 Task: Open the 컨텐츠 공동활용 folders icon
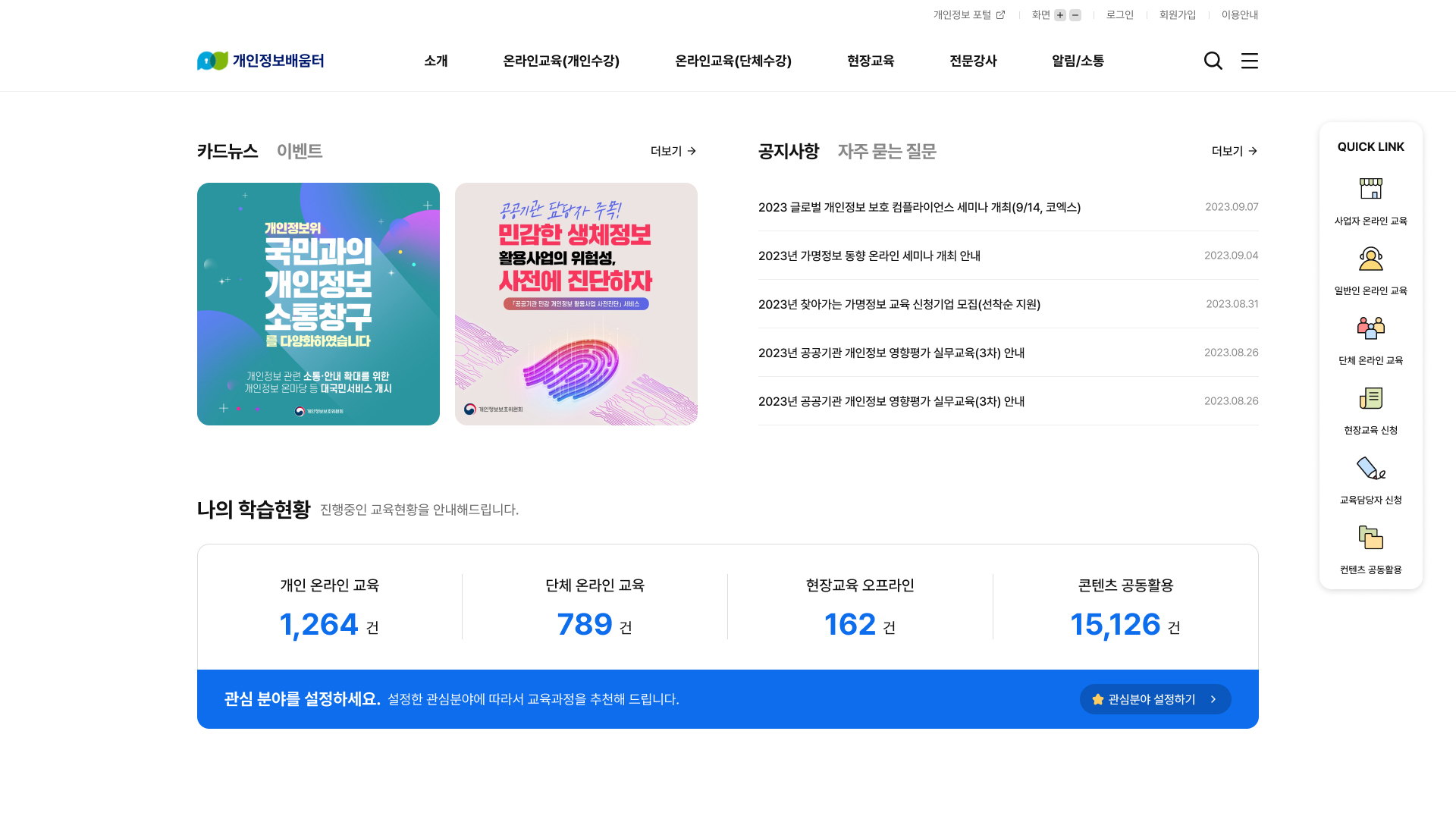[1370, 538]
